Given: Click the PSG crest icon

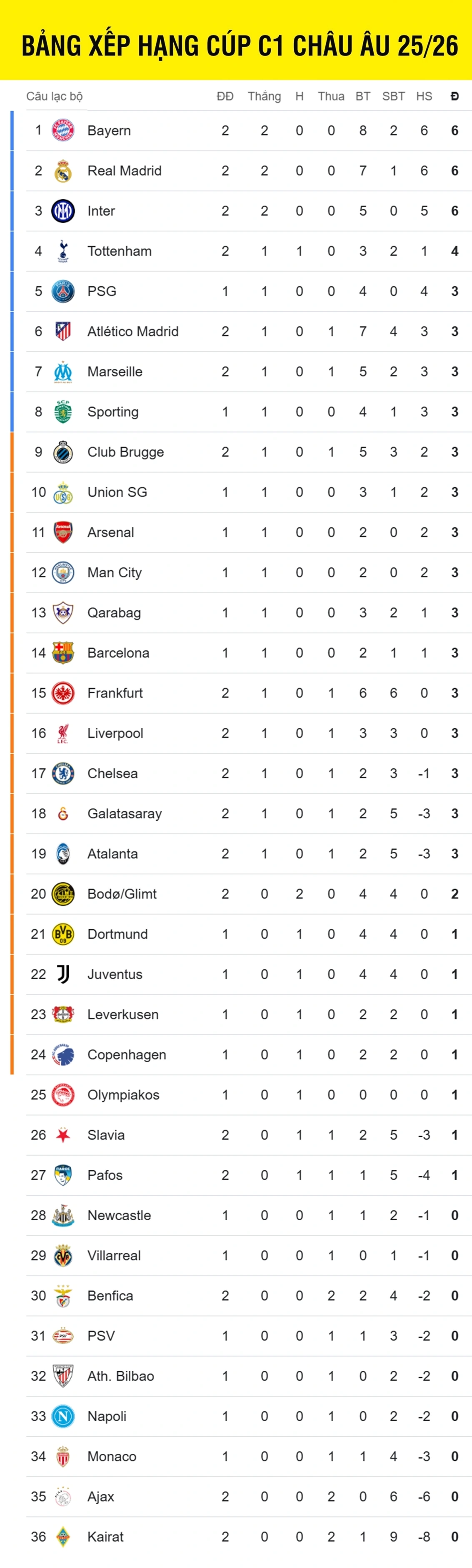Looking at the screenshot, I should [x=63, y=291].
